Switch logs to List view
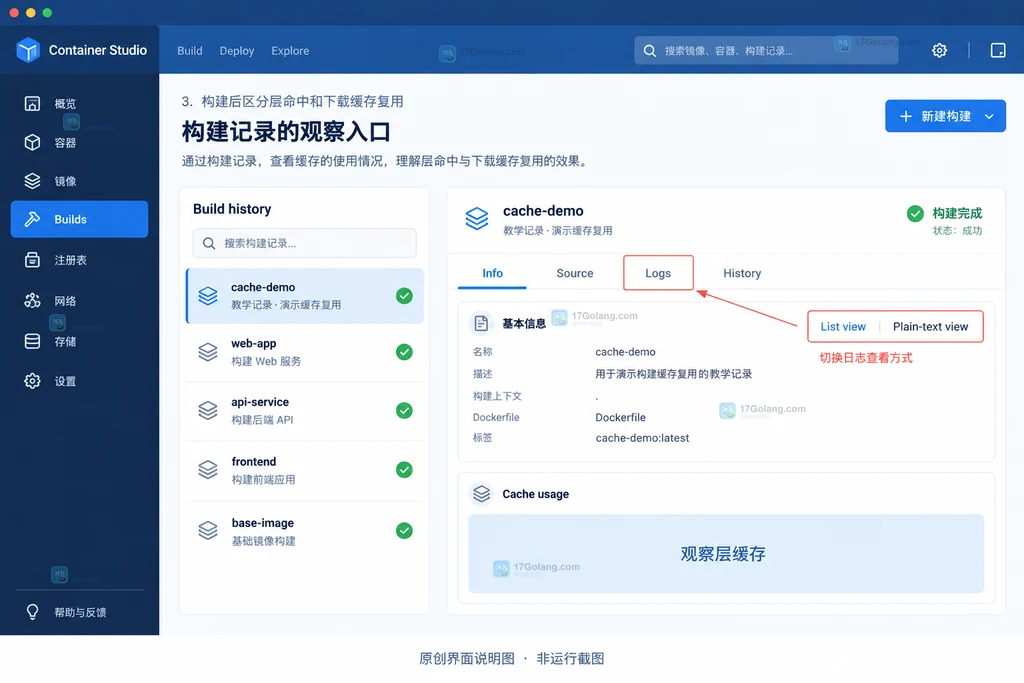The image size is (1024, 683). 842,326
